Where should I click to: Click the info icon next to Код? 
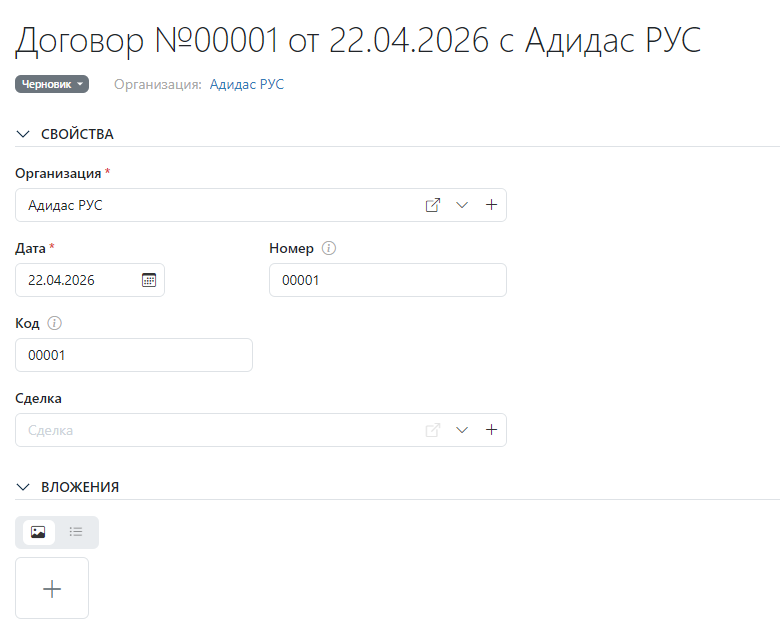(x=55, y=323)
